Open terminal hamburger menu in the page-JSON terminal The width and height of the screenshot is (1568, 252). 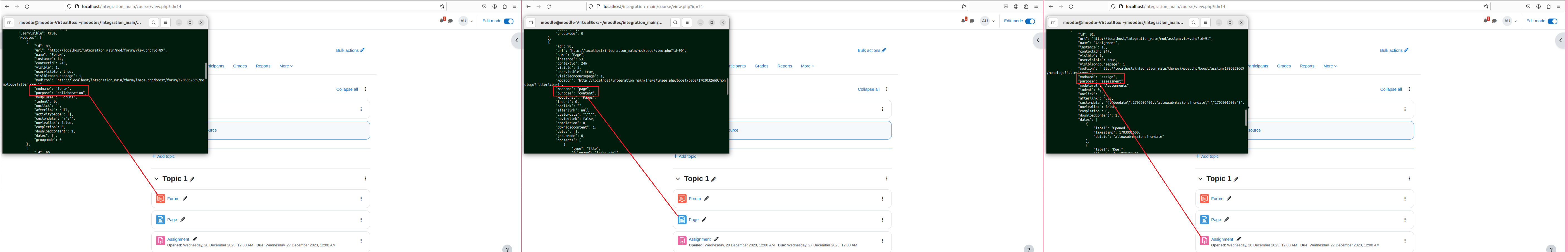click(687, 23)
